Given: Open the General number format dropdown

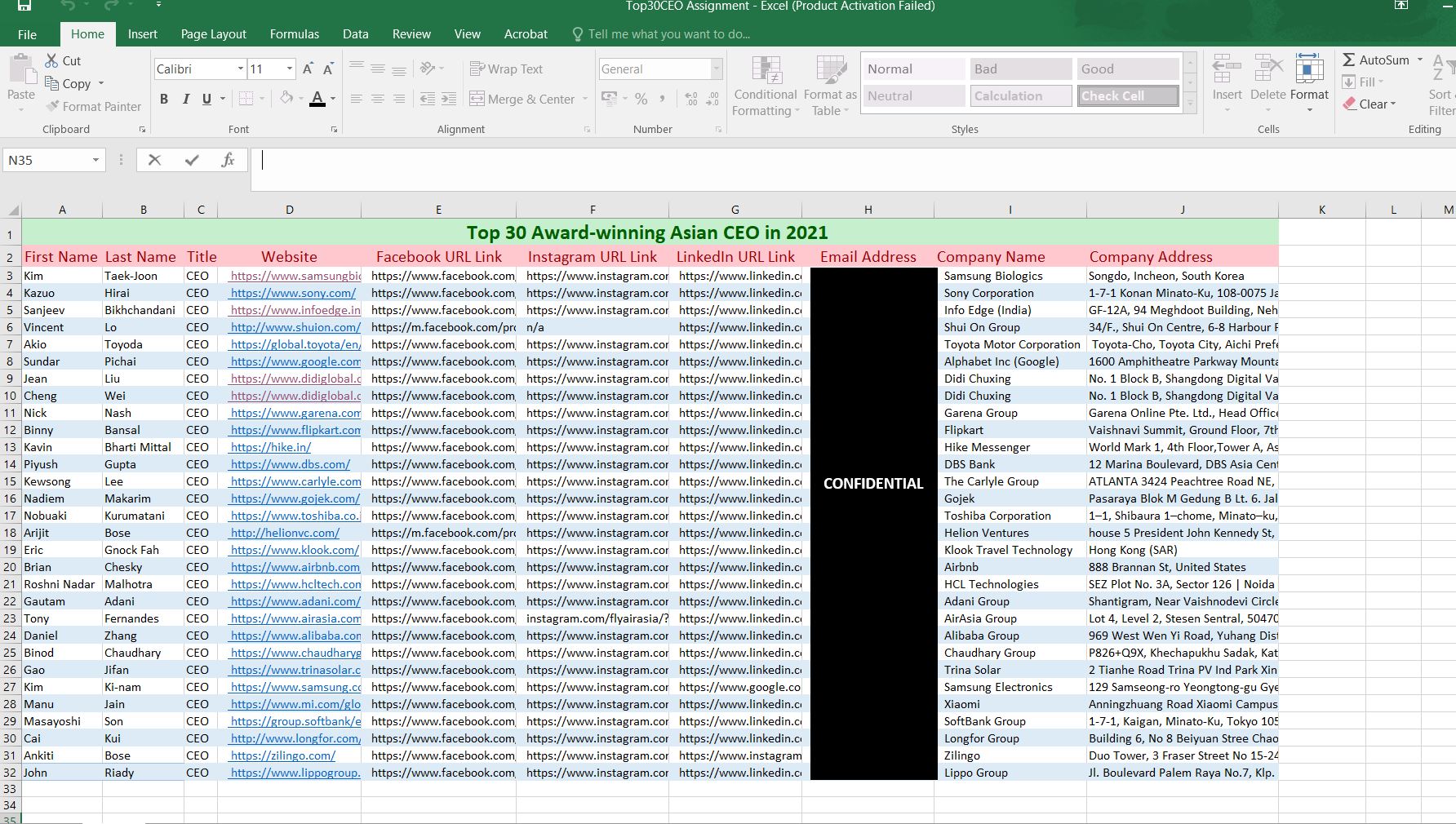Looking at the screenshot, I should [x=716, y=69].
